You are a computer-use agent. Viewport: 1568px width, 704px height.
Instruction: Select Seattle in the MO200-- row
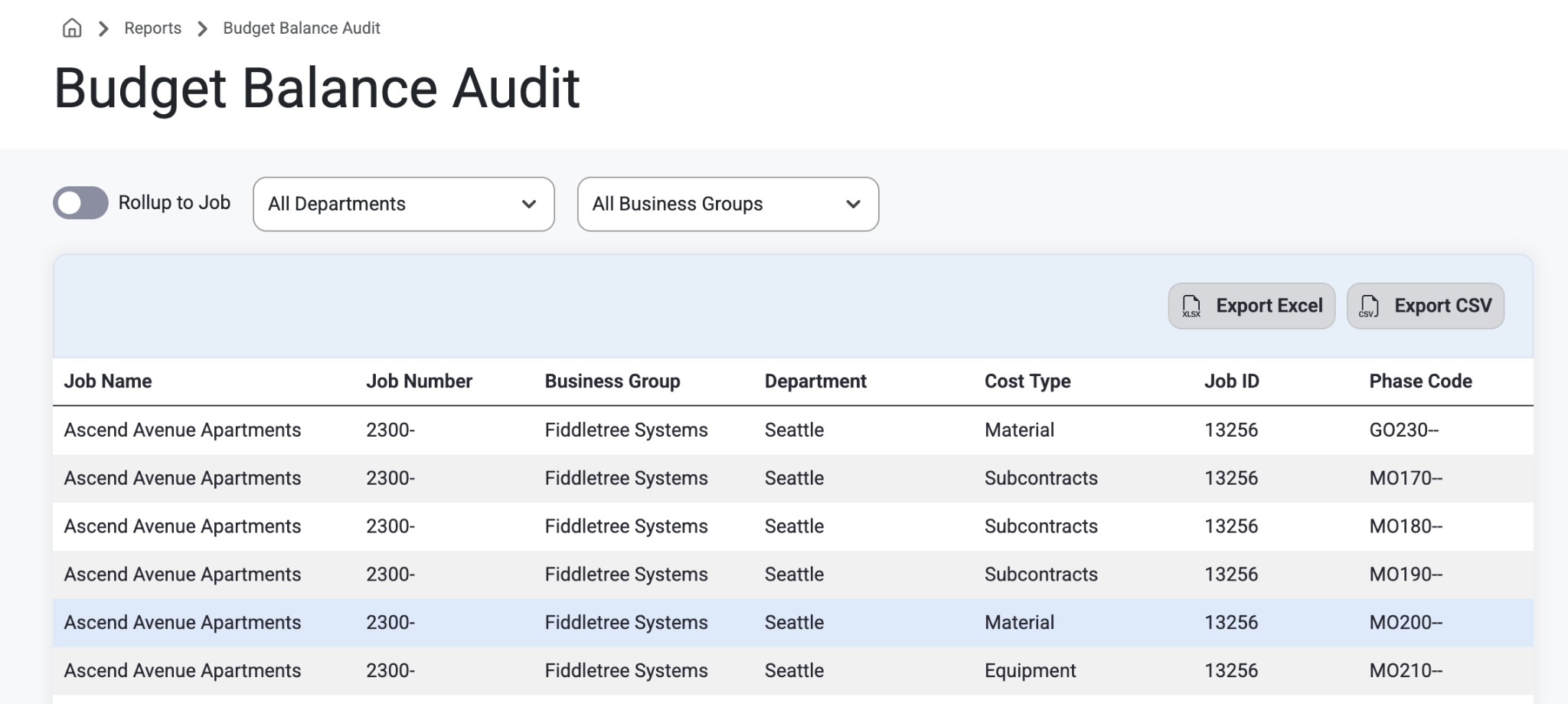coord(794,623)
